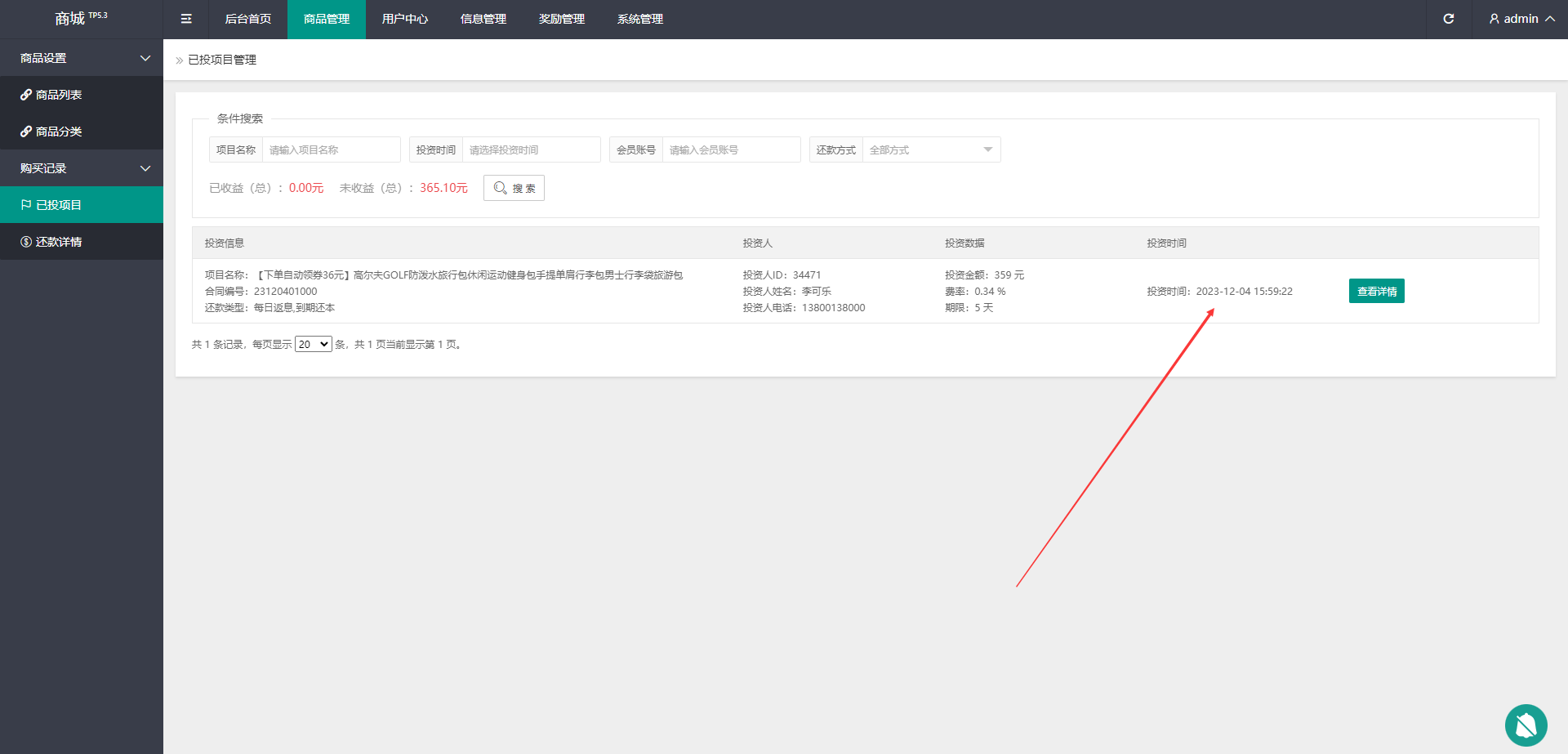Open the 还款方式 dropdown
Viewport: 1568px width, 754px height.
point(930,149)
